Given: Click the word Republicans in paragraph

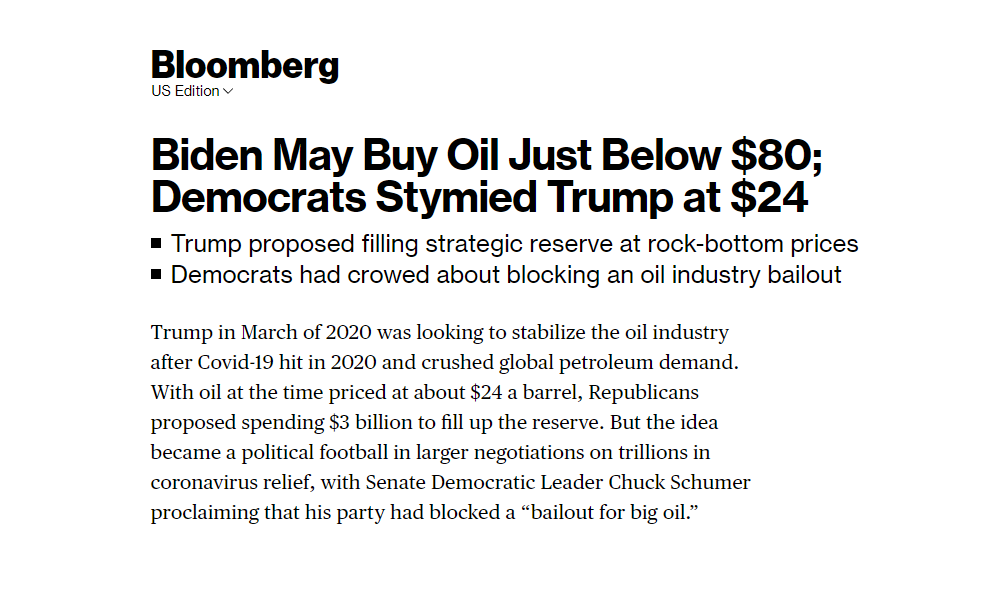Looking at the screenshot, I should [x=643, y=393].
